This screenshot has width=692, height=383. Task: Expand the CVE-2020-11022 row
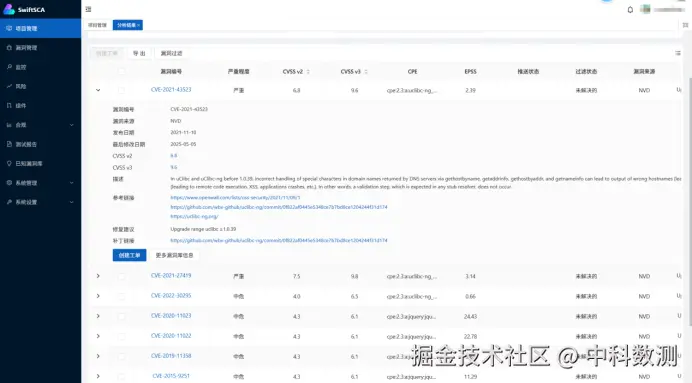(98, 336)
